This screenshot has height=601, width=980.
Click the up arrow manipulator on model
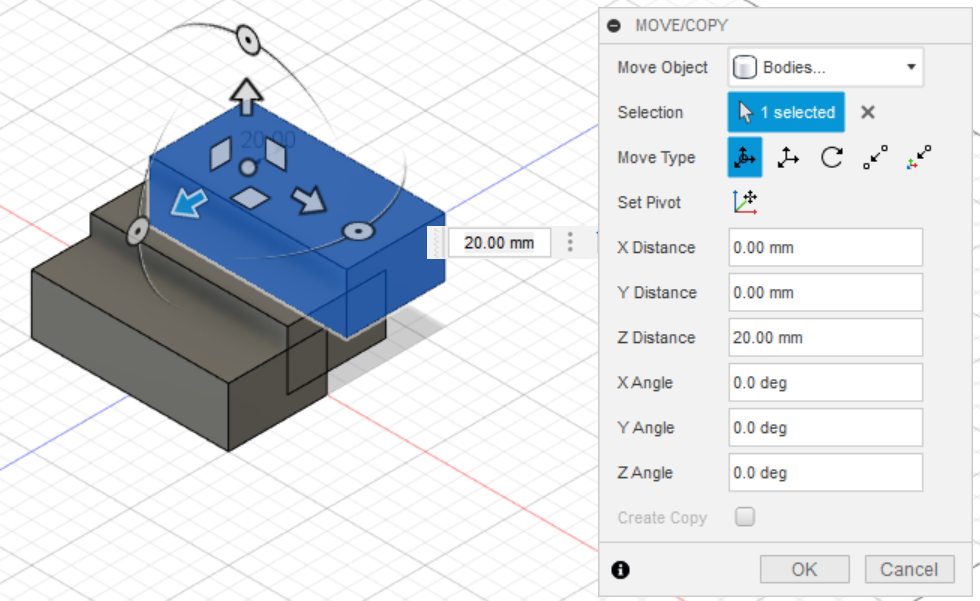click(x=246, y=96)
